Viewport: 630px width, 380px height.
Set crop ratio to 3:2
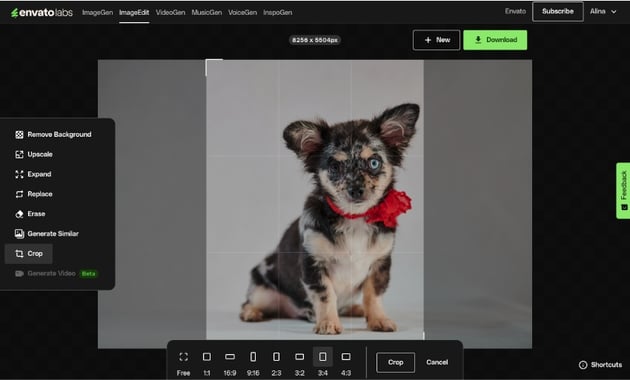pos(299,364)
